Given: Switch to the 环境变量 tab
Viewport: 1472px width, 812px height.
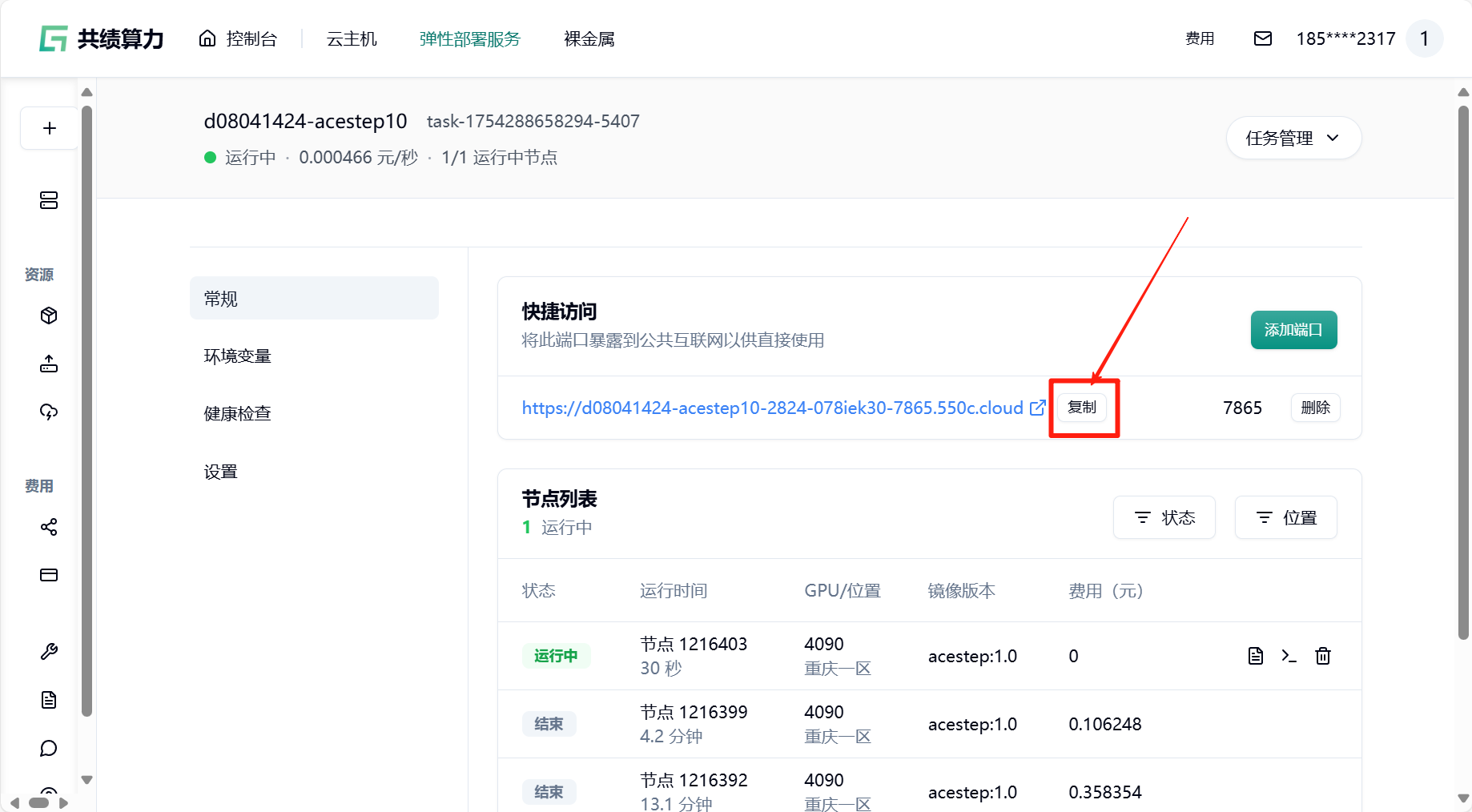Looking at the screenshot, I should tap(238, 356).
